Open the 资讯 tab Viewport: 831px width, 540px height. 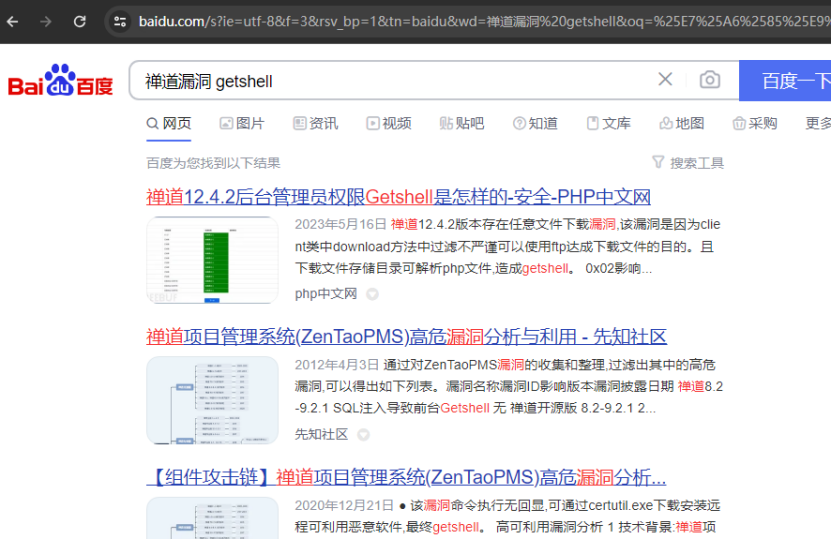(x=315, y=123)
